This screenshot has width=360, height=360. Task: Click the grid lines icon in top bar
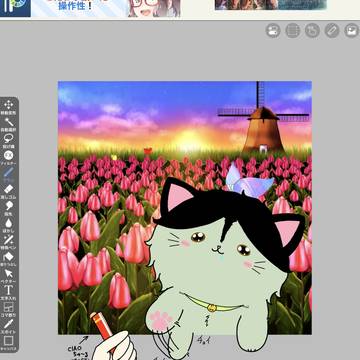pyautogui.click(x=293, y=31)
